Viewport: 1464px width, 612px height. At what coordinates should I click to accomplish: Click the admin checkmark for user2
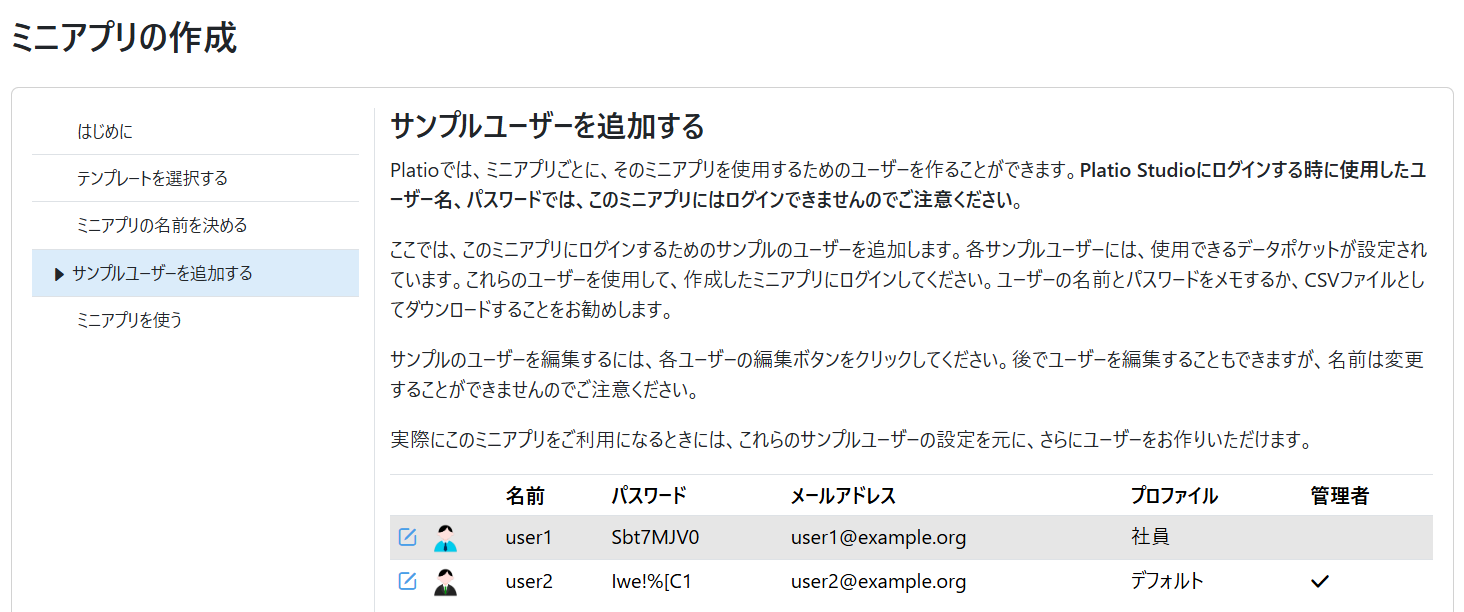(1320, 581)
